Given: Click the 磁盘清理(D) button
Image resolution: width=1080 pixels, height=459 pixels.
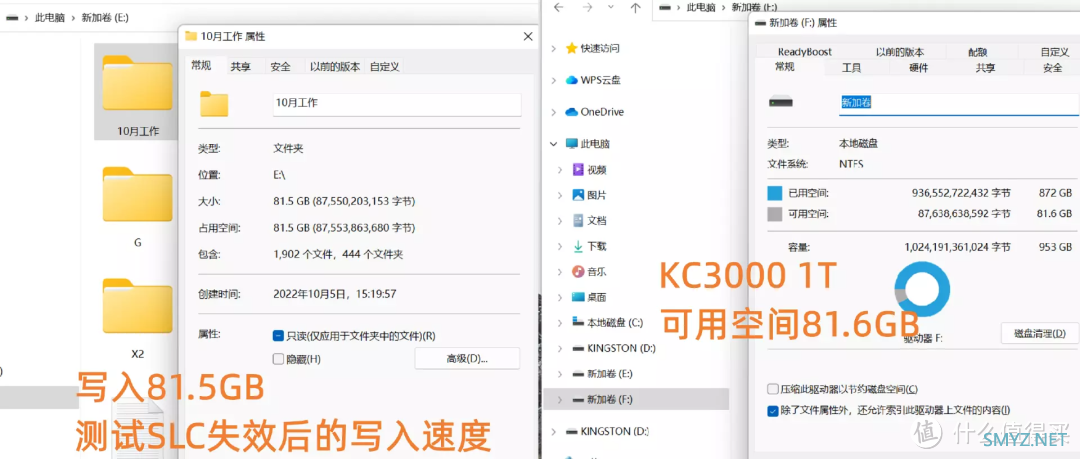Looking at the screenshot, I should tap(1040, 334).
